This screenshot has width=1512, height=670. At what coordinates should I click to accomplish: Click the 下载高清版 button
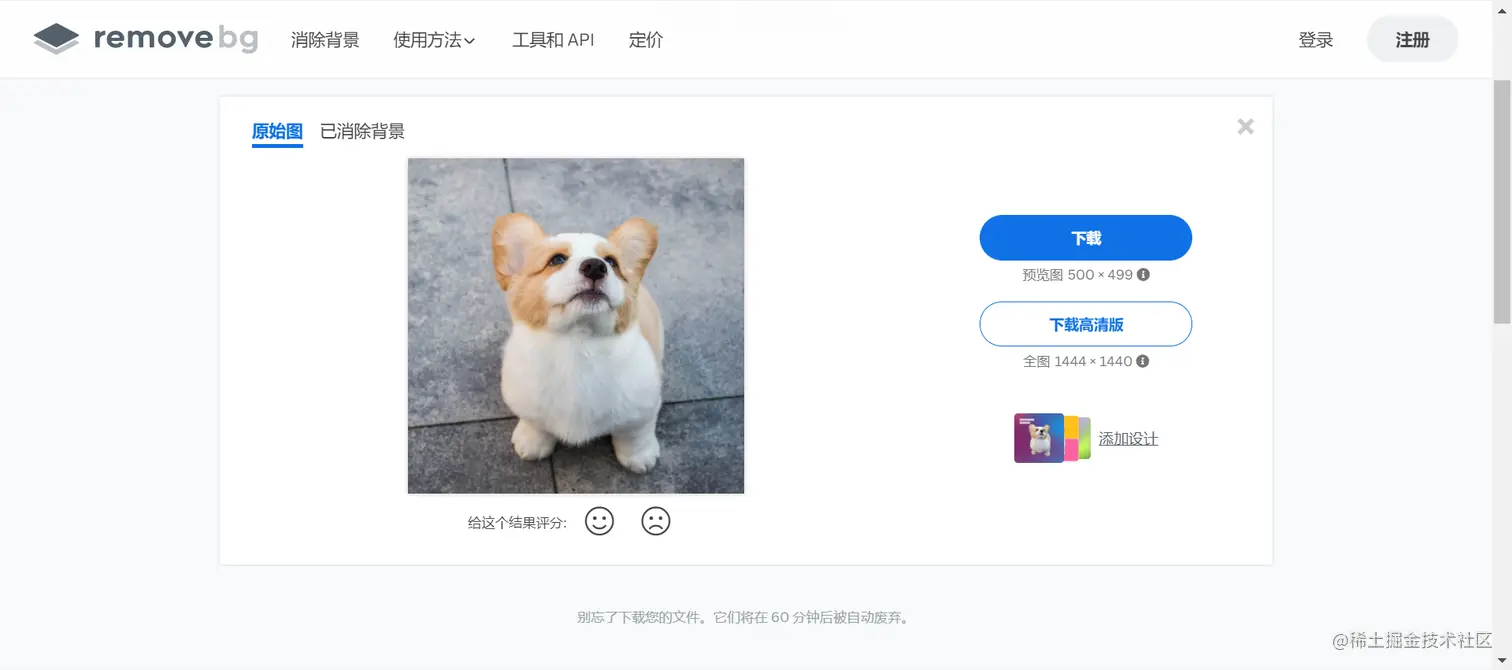pyautogui.click(x=1086, y=324)
